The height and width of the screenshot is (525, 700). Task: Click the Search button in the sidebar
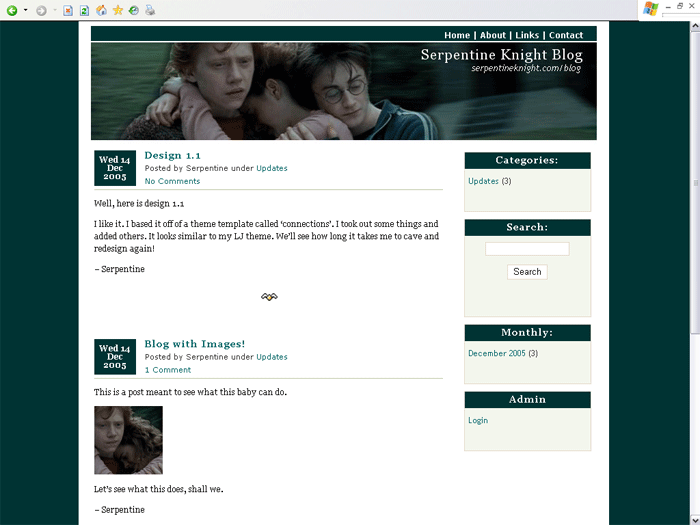pyautogui.click(x=527, y=272)
